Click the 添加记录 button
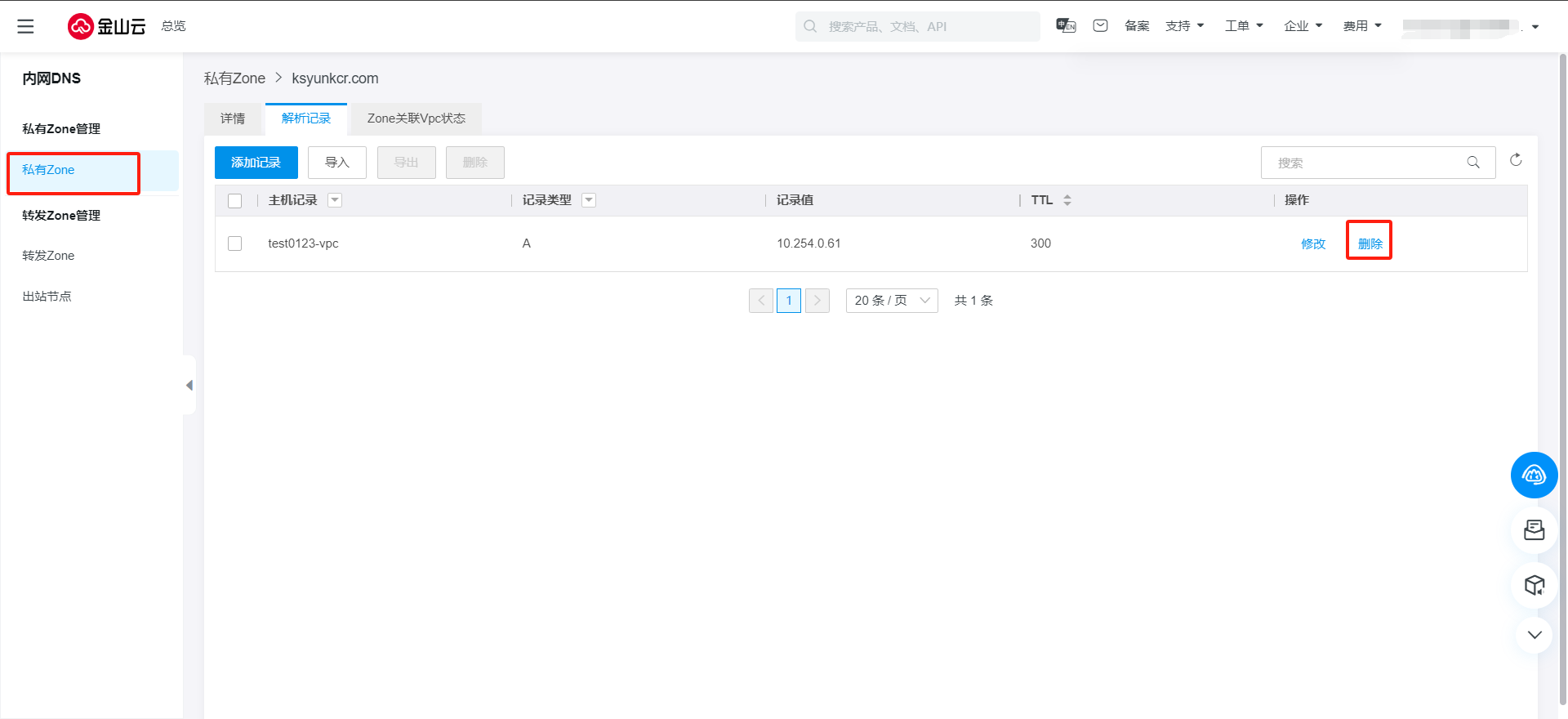 (256, 163)
